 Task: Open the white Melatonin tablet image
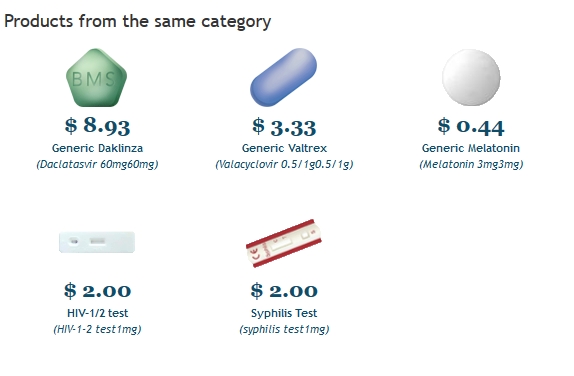(x=471, y=78)
